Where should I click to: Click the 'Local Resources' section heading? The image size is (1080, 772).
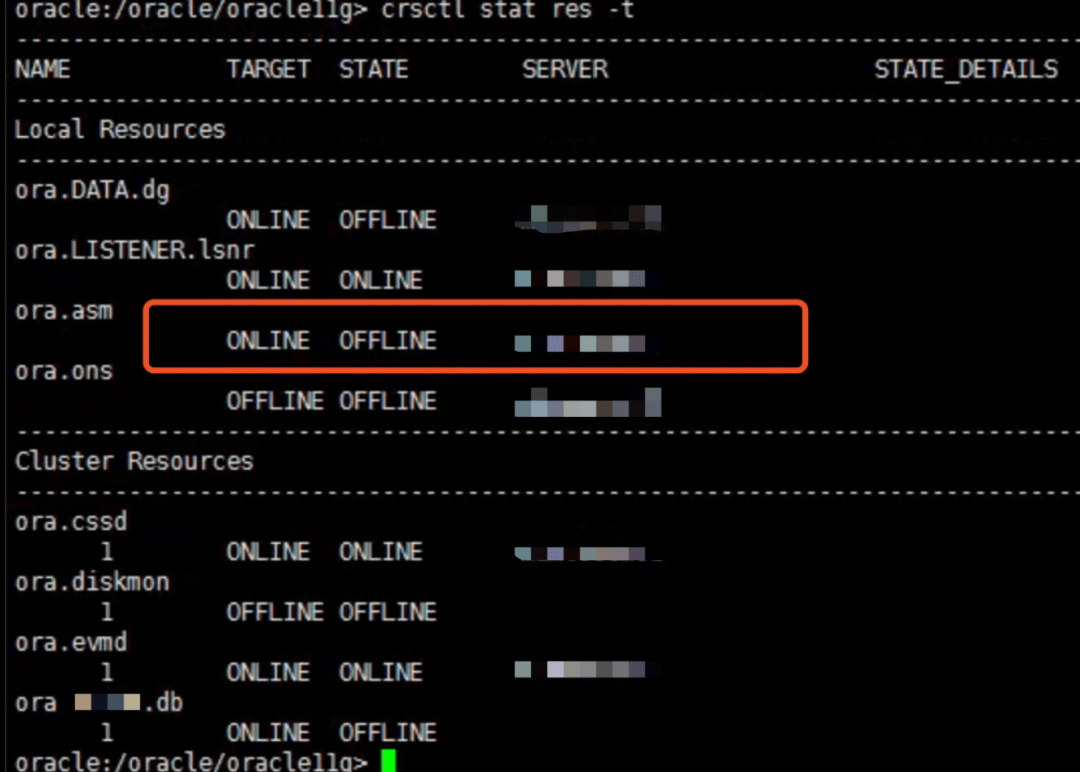(x=120, y=129)
